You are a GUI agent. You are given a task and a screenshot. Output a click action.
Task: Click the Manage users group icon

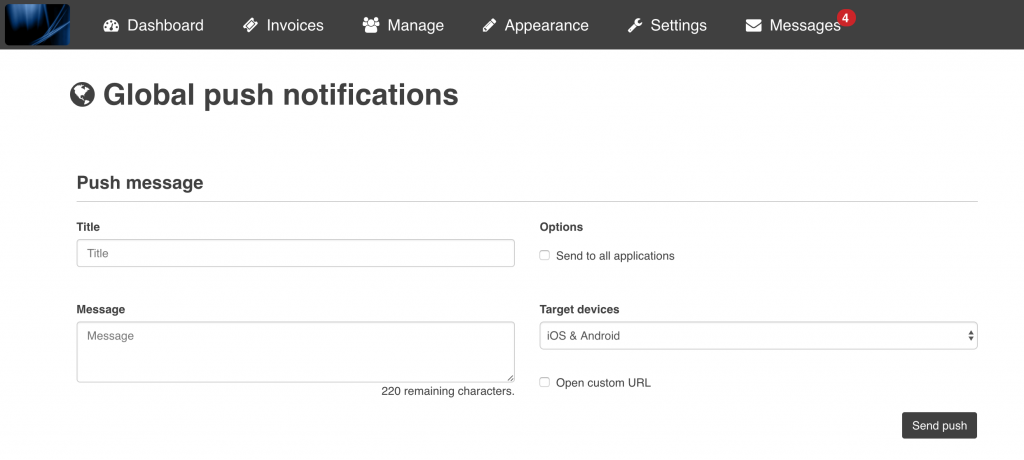(x=371, y=26)
